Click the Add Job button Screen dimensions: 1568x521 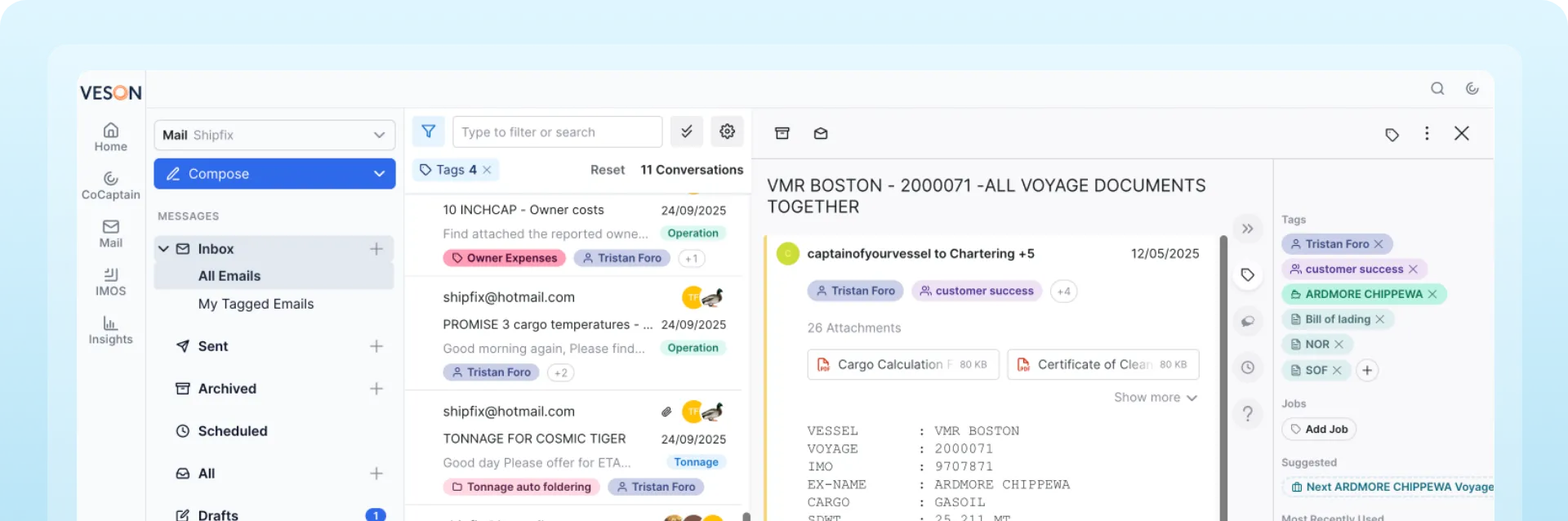1318,430
